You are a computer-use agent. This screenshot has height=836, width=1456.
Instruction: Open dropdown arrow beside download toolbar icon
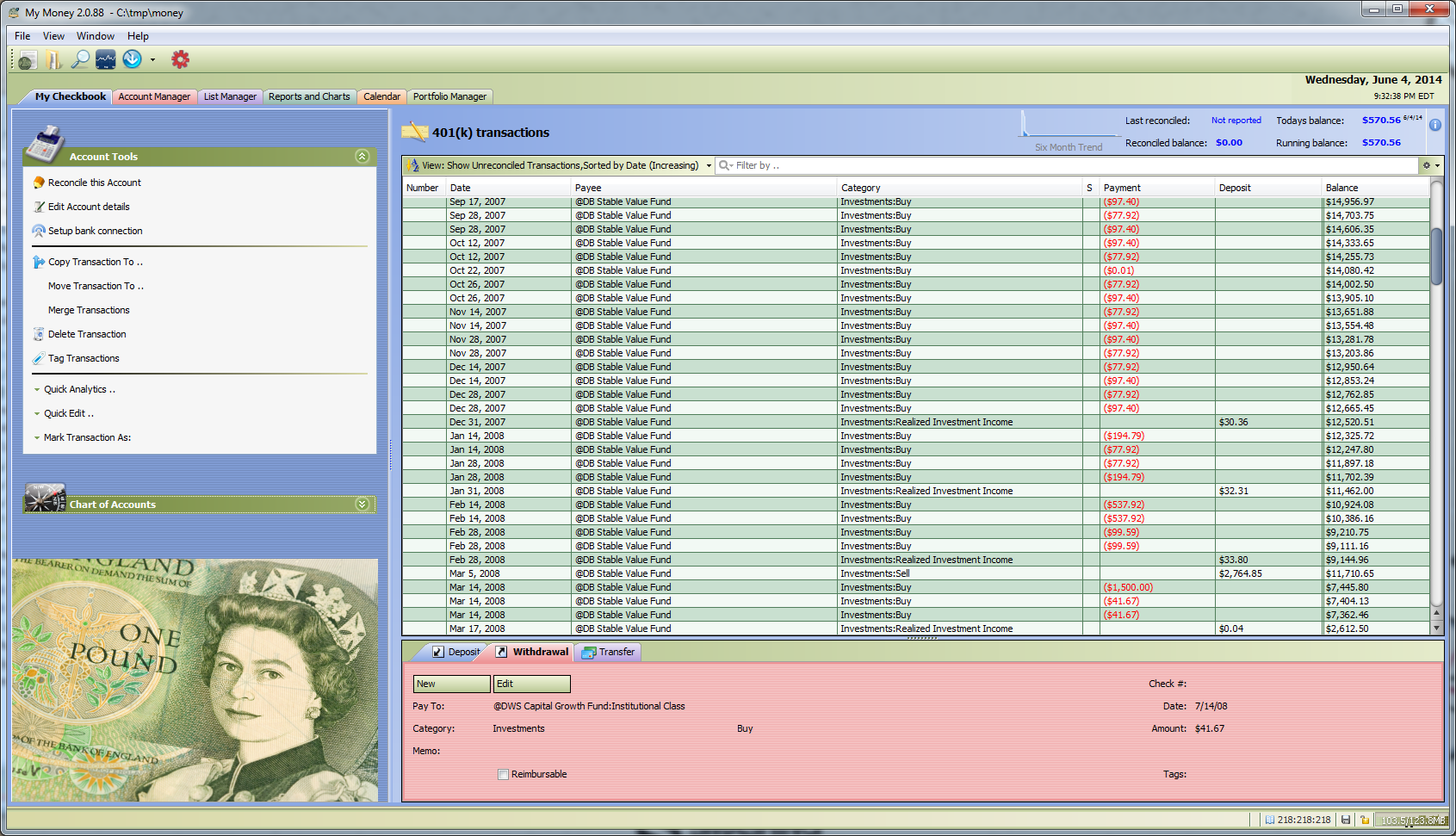point(152,59)
